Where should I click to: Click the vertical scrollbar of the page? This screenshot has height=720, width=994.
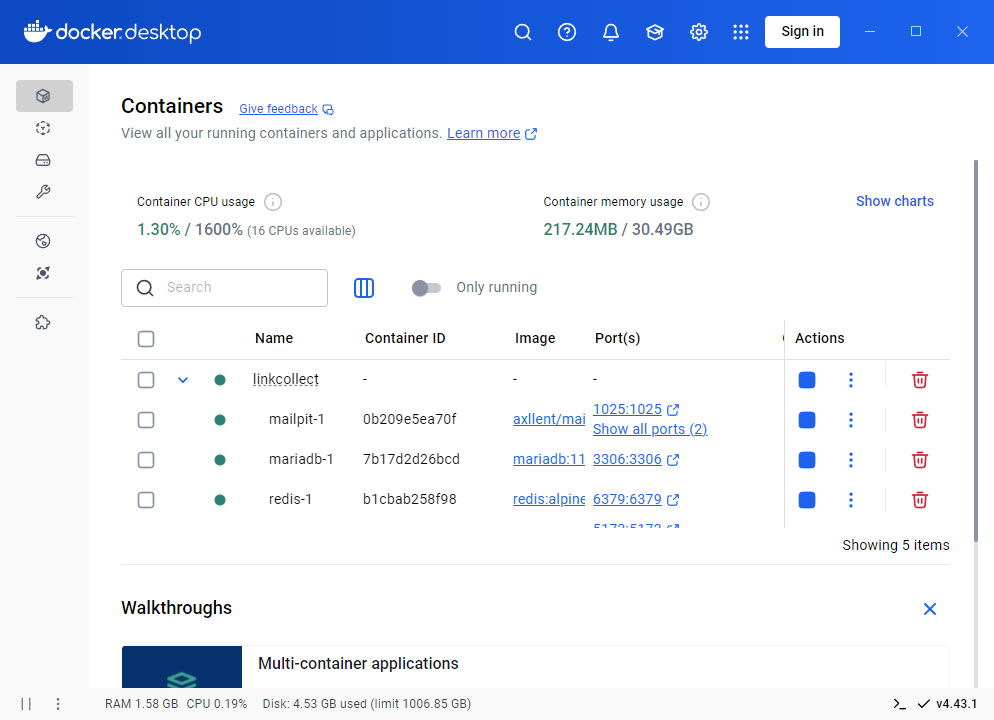point(976,350)
